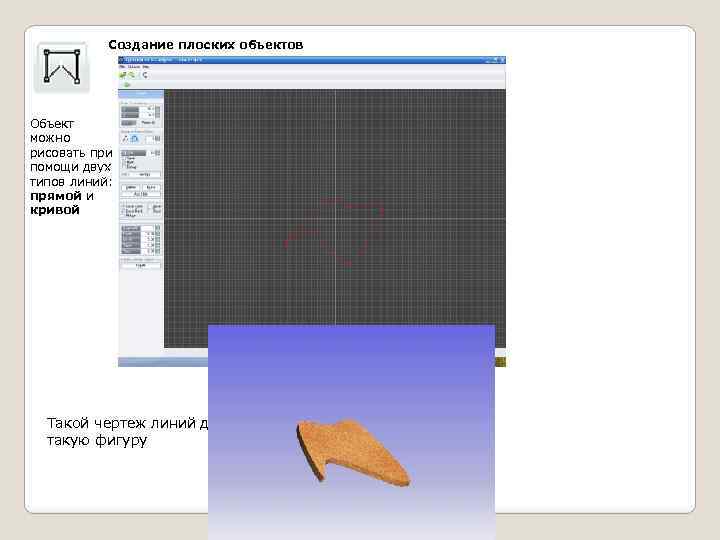720x540 pixels.
Task: Select the straight line tool icon in the side panel
Action: pos(125,138)
